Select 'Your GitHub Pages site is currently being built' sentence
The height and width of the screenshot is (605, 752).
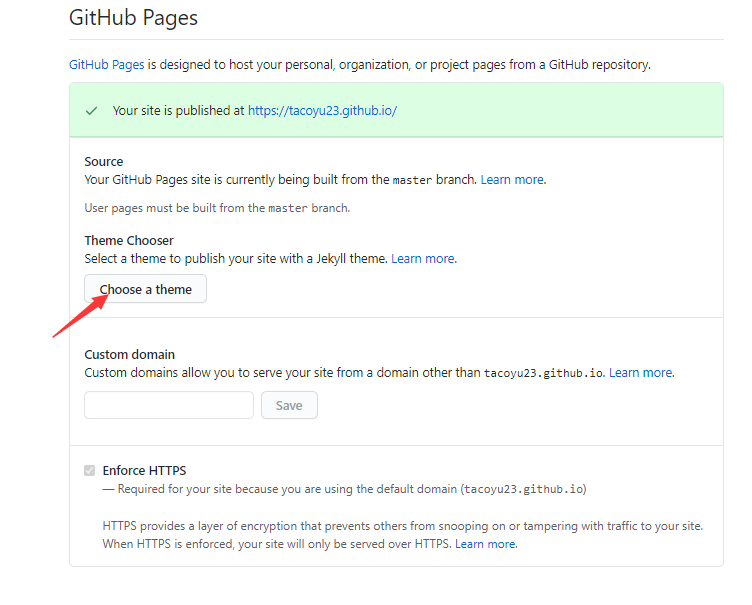[x=281, y=179]
